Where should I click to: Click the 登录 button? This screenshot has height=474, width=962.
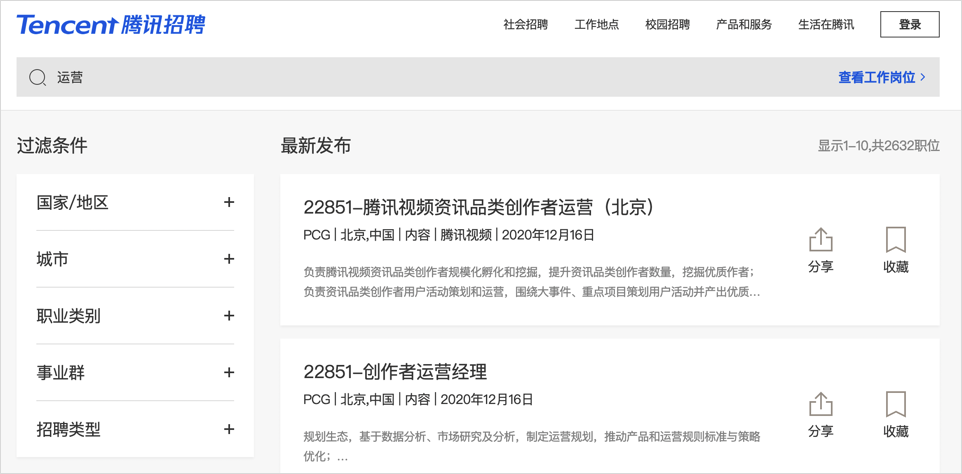910,25
